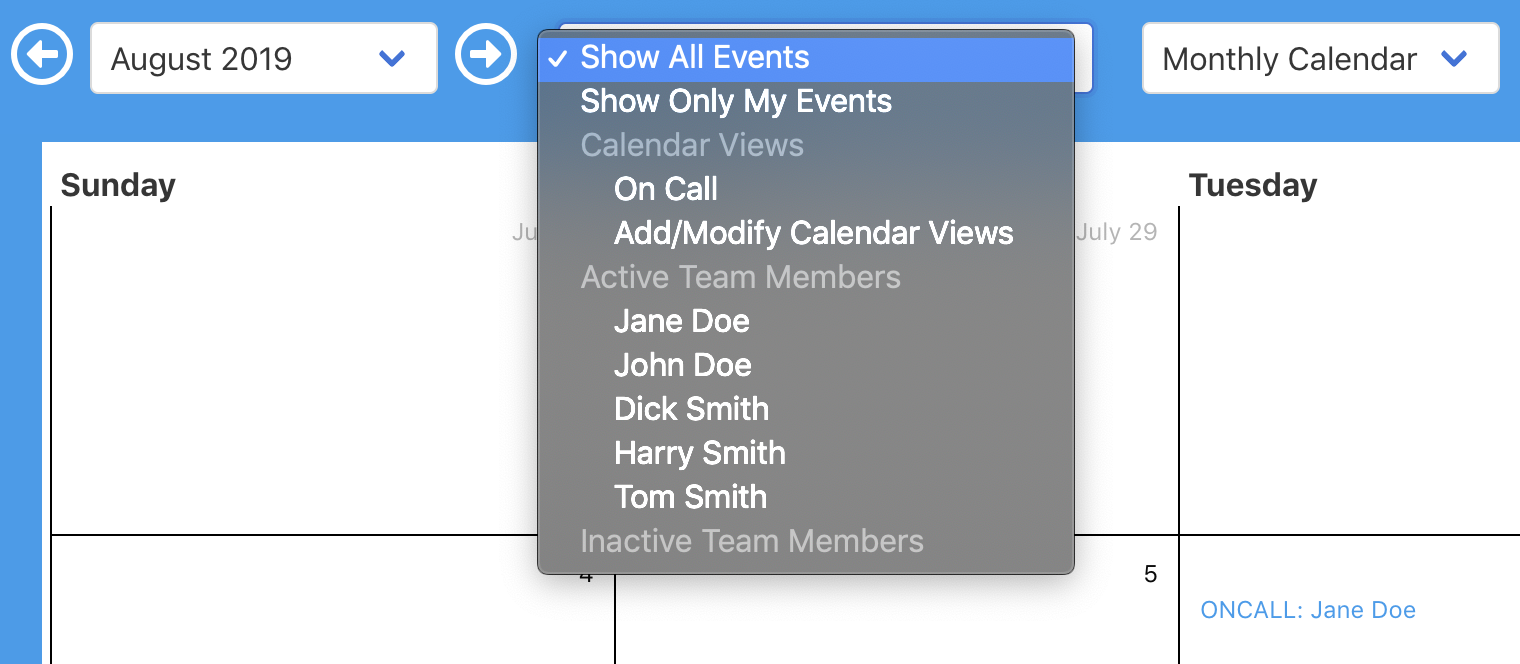Choose Show Only My Events

736,102
